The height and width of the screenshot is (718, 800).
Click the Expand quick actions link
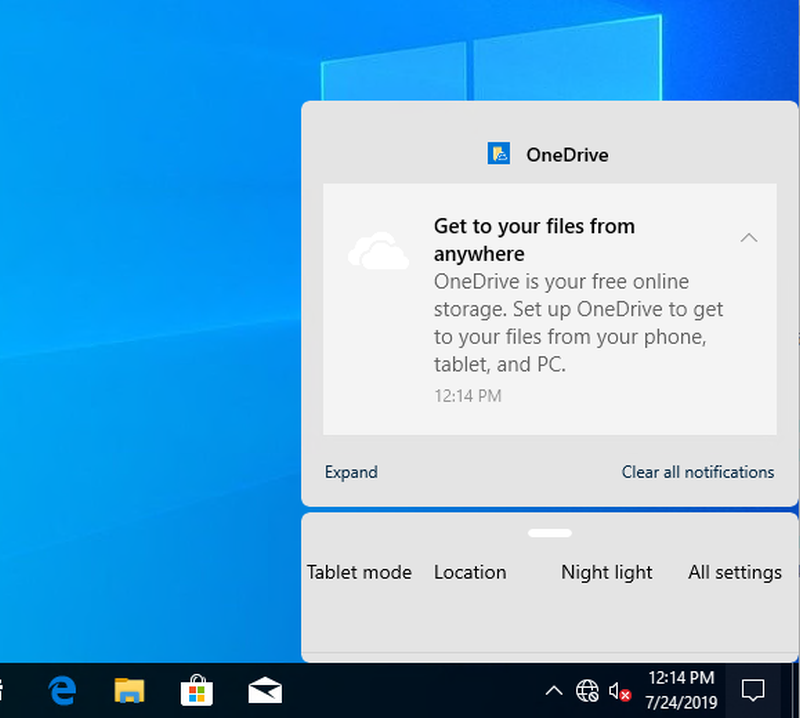[x=352, y=472]
